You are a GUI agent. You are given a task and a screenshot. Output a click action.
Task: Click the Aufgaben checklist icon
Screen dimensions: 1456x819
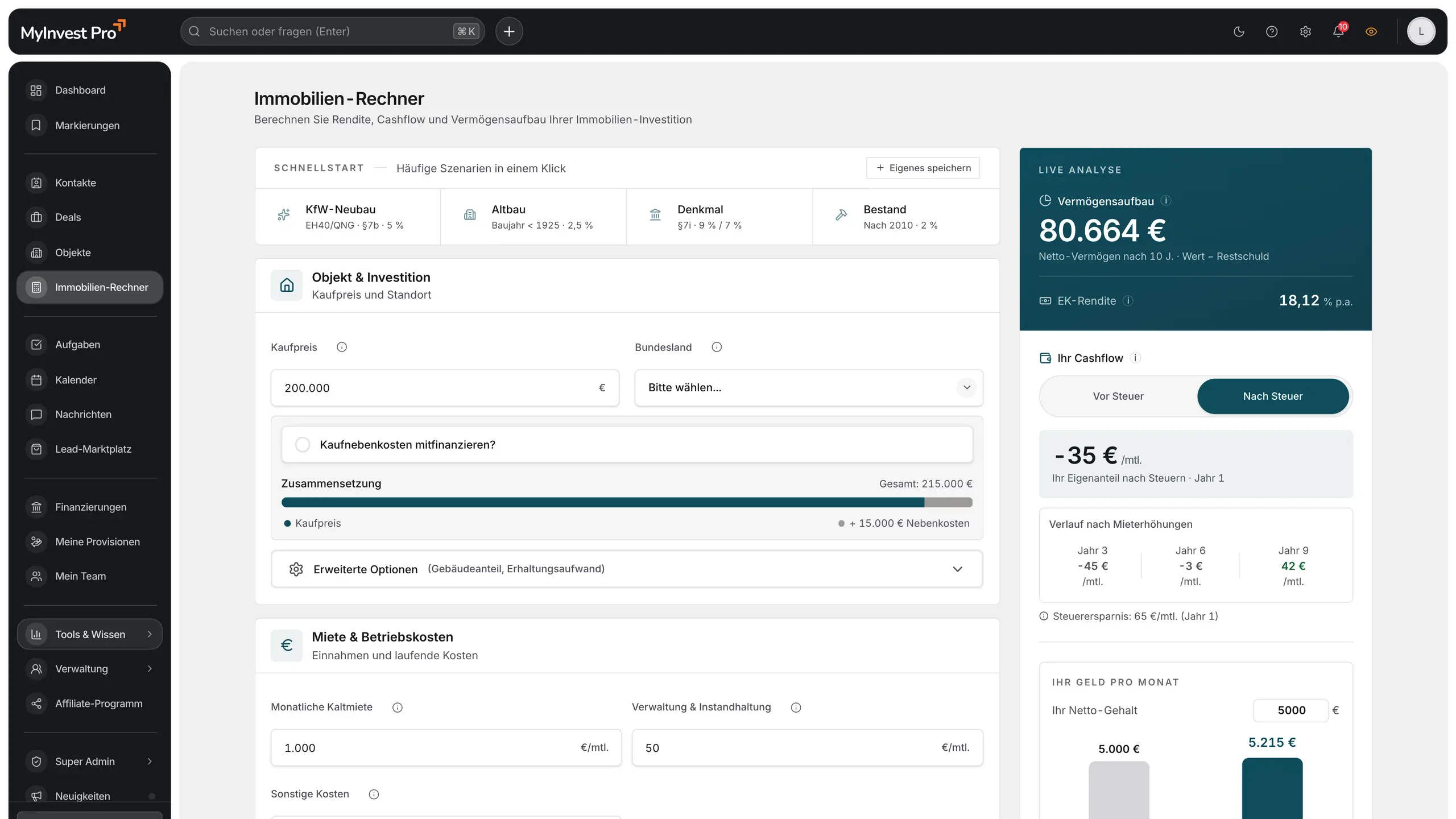click(x=36, y=345)
